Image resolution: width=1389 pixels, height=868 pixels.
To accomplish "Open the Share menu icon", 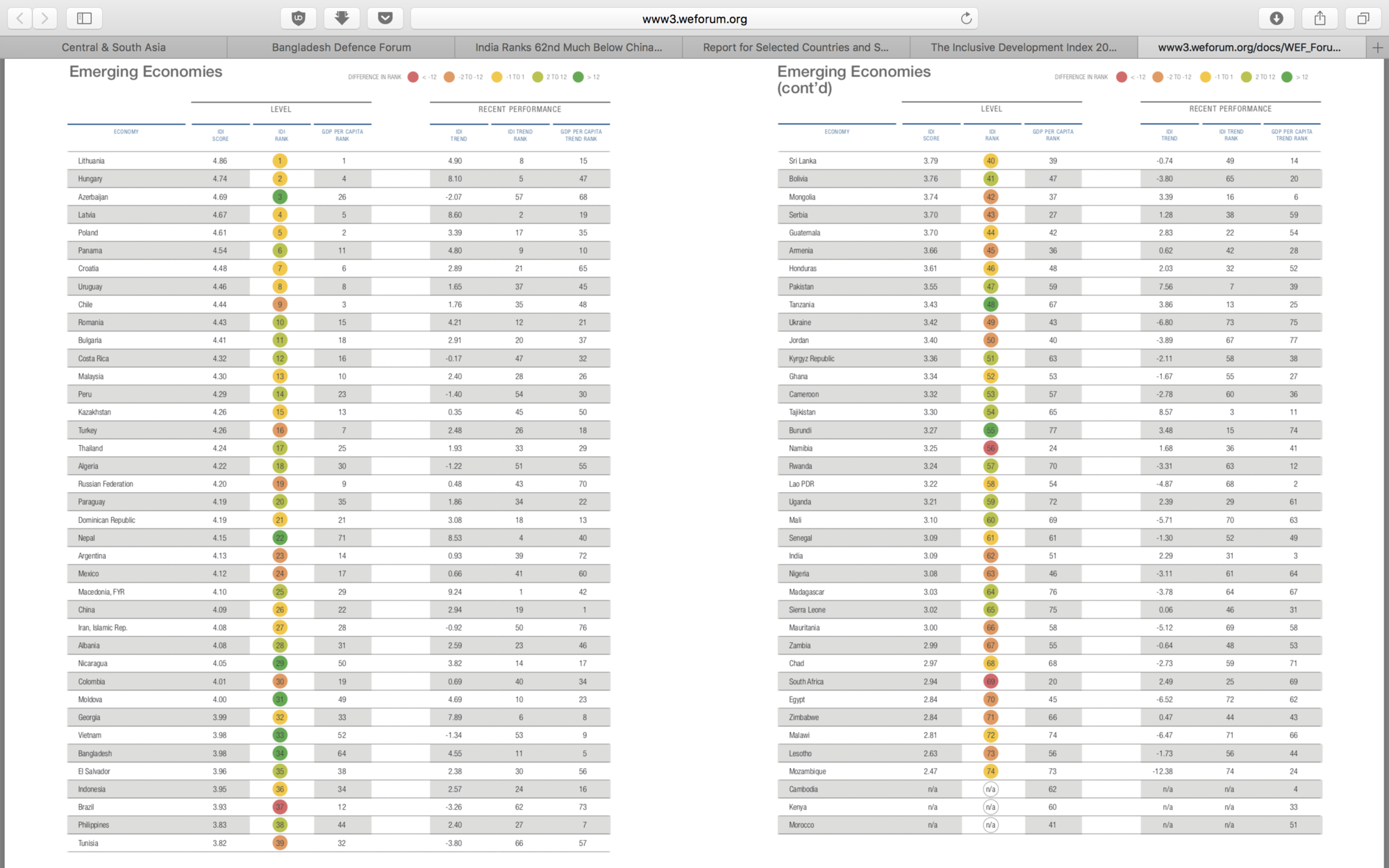I will click(x=1320, y=18).
